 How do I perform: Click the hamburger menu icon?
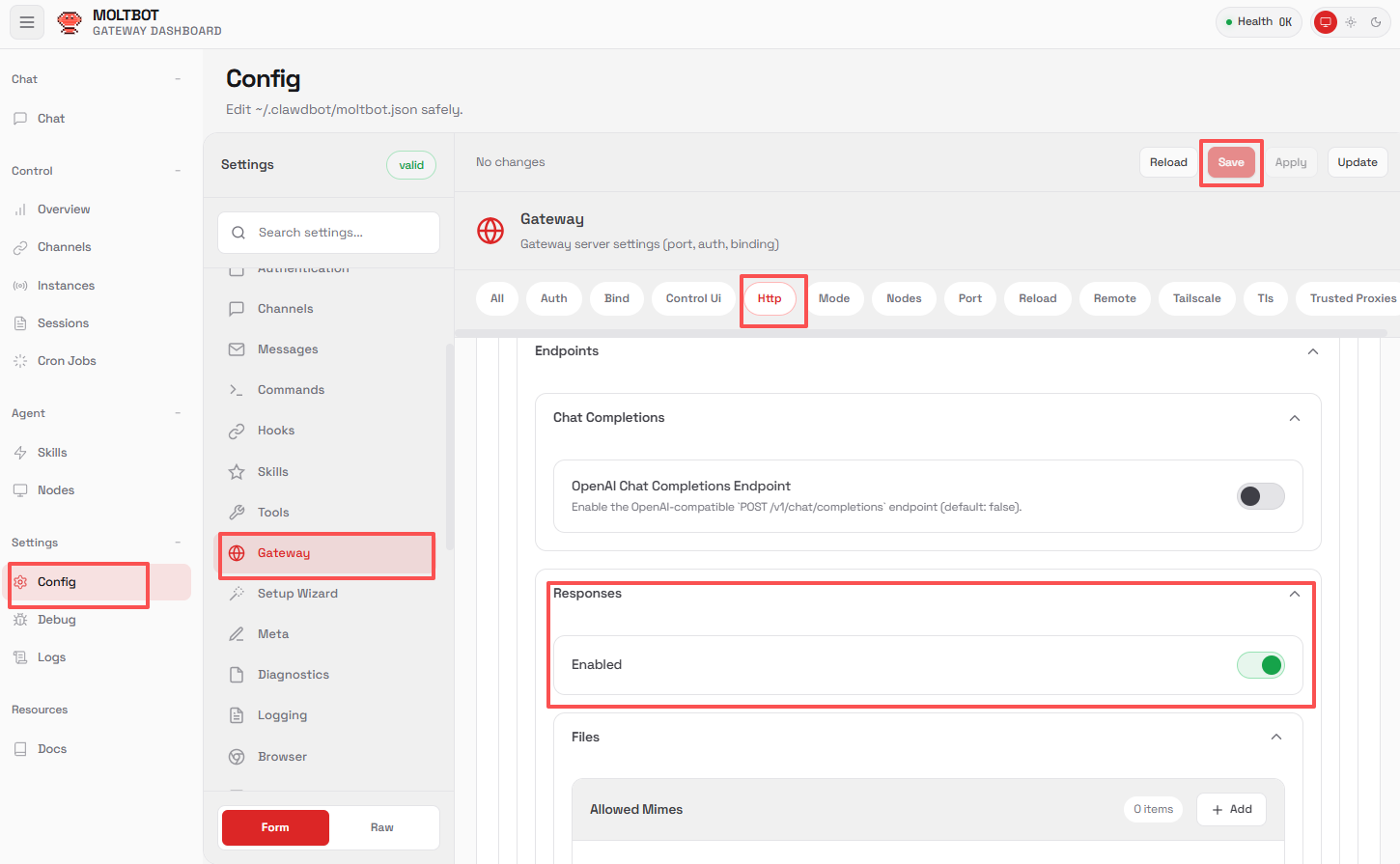coord(27,22)
